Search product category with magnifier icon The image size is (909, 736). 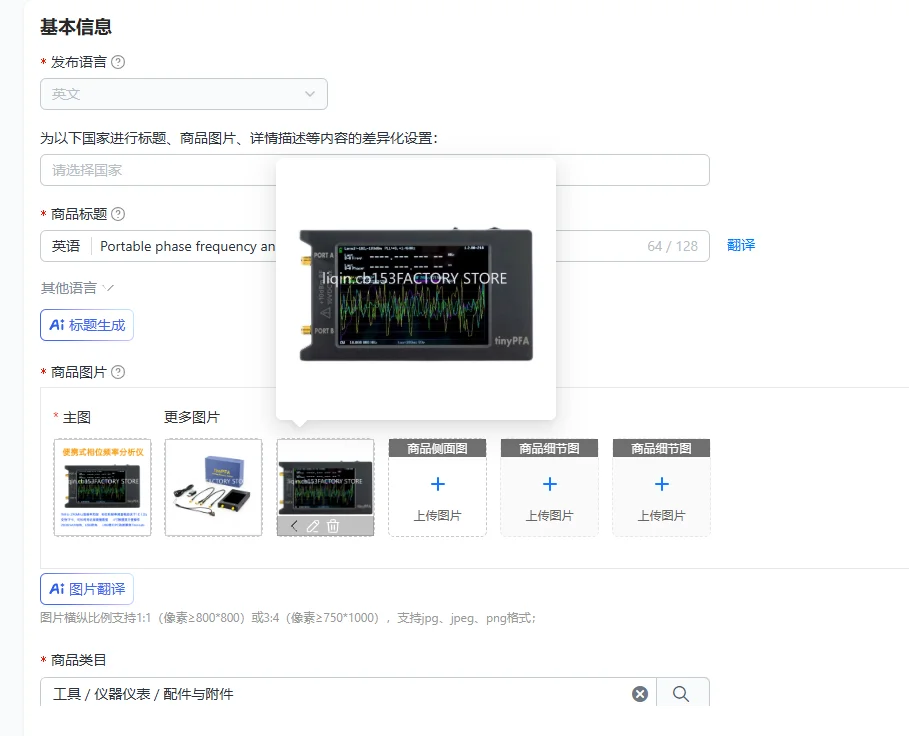click(681, 694)
